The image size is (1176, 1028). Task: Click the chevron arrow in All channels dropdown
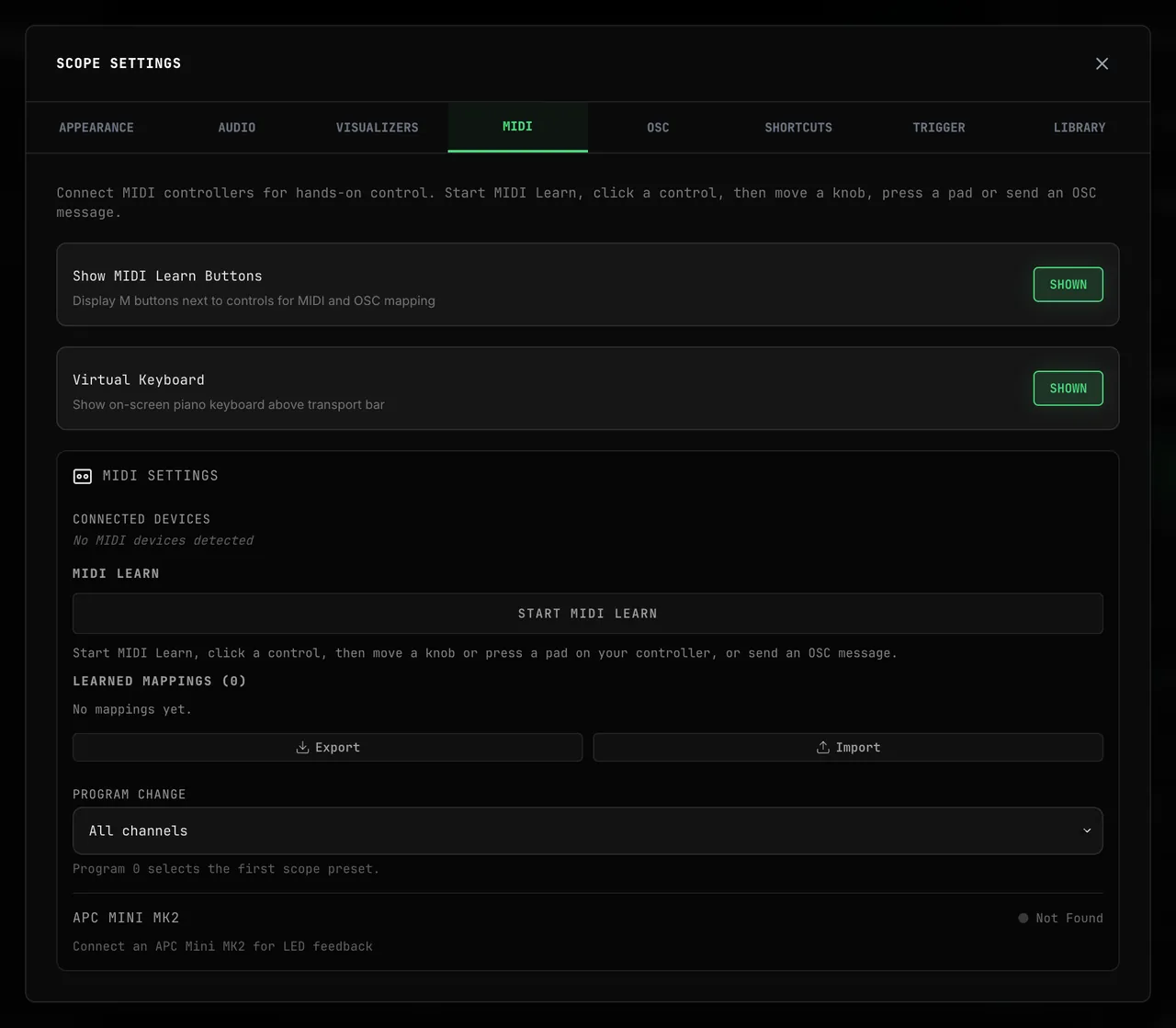[1087, 830]
